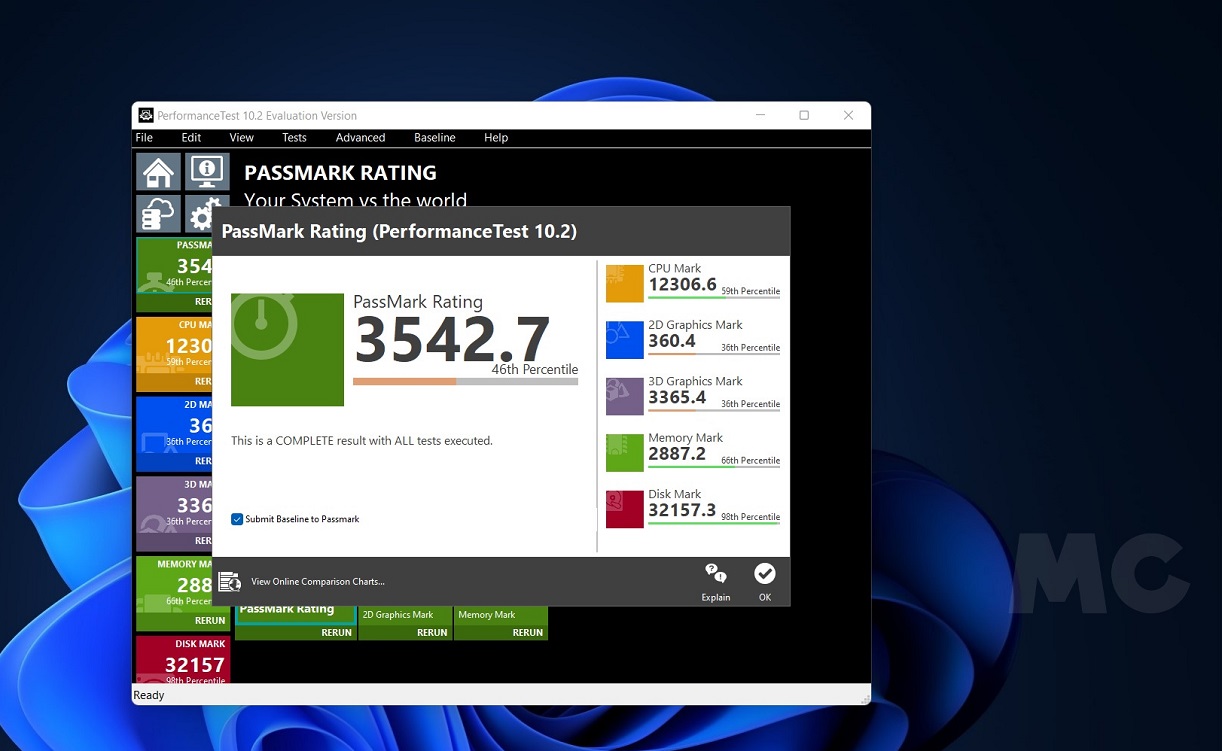Rerun the Memory Mark bottom tile
Screen dimensions: 1222x751
[x=527, y=632]
